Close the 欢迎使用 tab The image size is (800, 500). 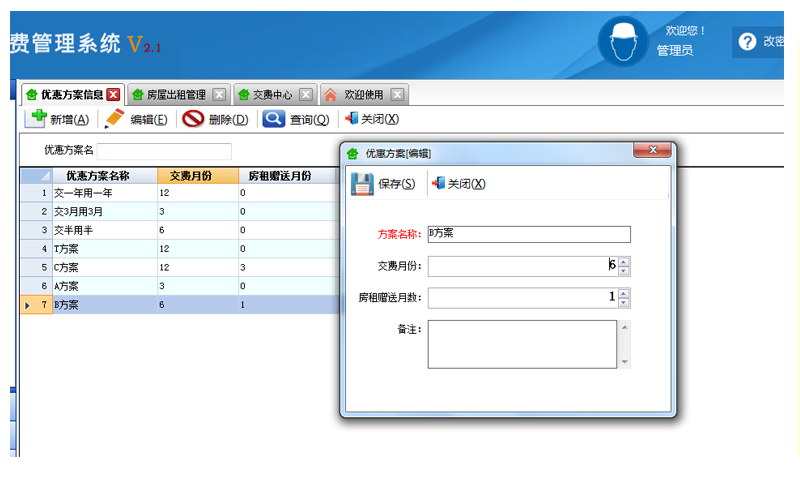[398, 95]
